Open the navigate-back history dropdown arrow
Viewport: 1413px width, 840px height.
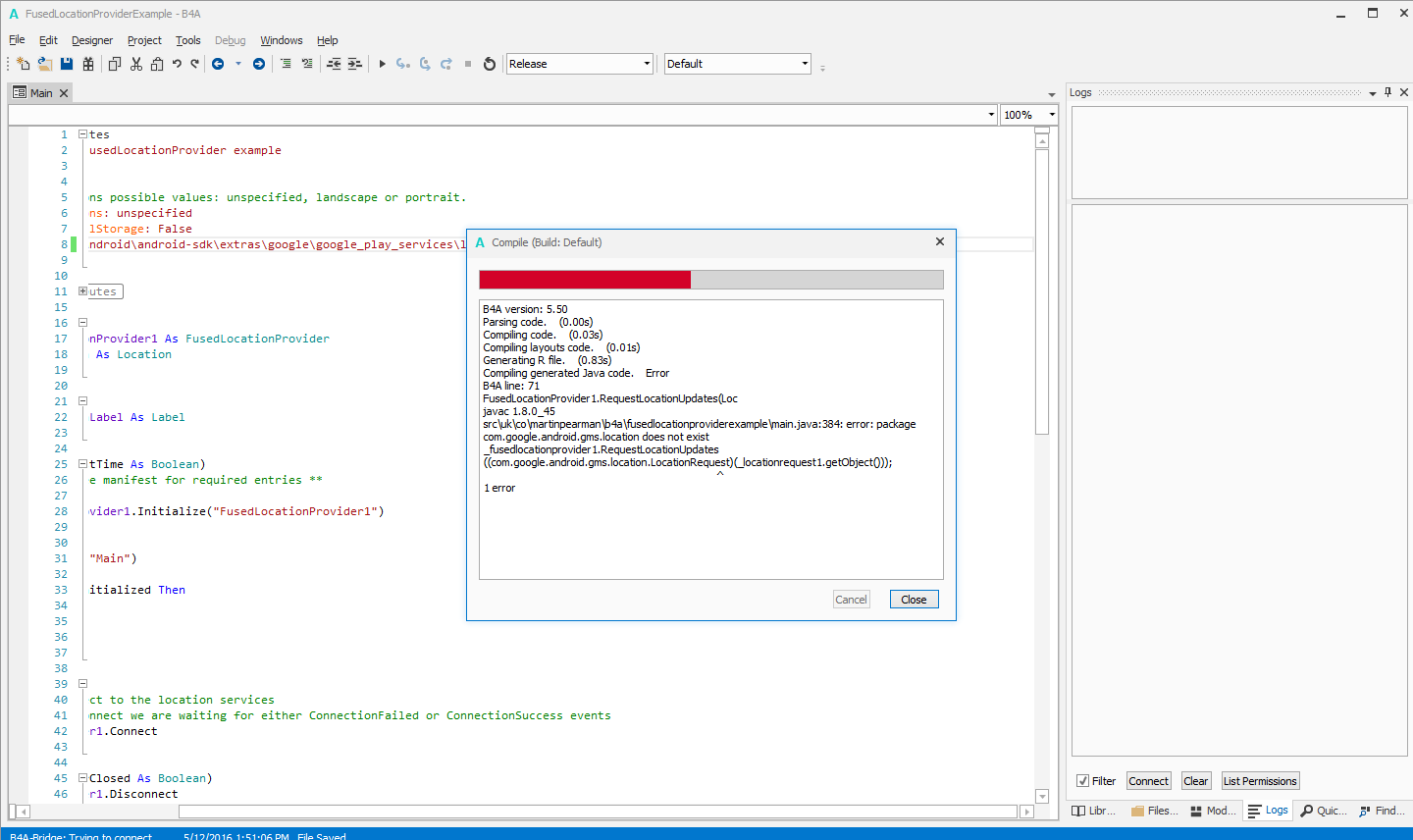(238, 64)
